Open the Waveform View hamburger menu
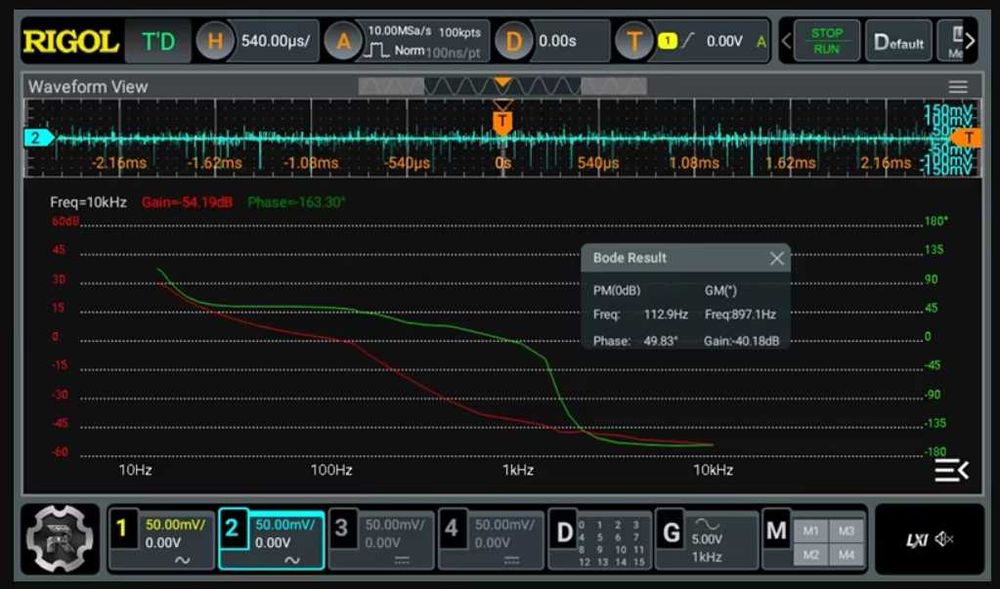Viewport: 1000px width, 589px height. click(x=958, y=87)
